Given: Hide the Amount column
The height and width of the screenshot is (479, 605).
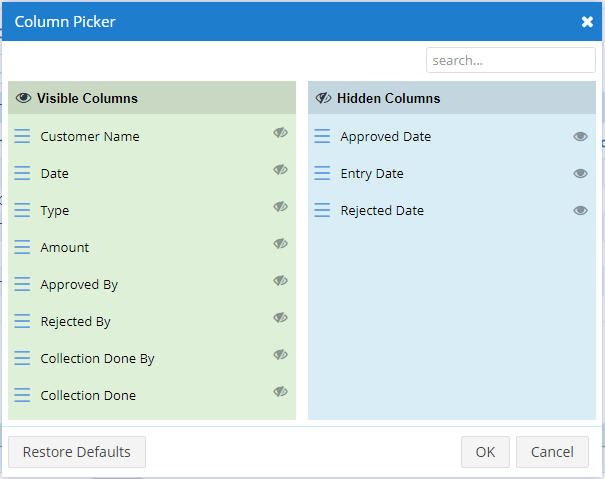Looking at the screenshot, I should [281, 244].
